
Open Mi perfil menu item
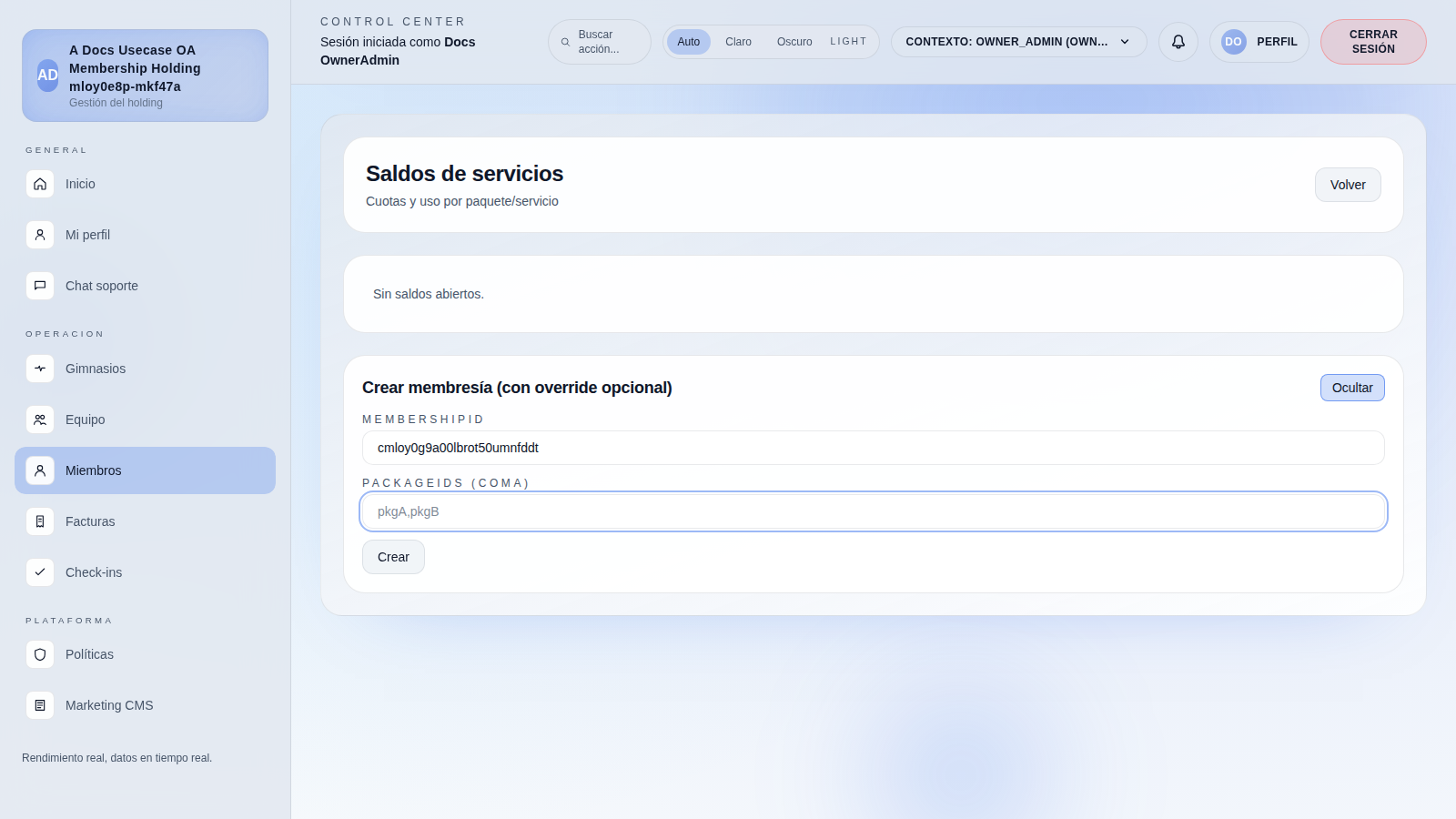coord(87,235)
